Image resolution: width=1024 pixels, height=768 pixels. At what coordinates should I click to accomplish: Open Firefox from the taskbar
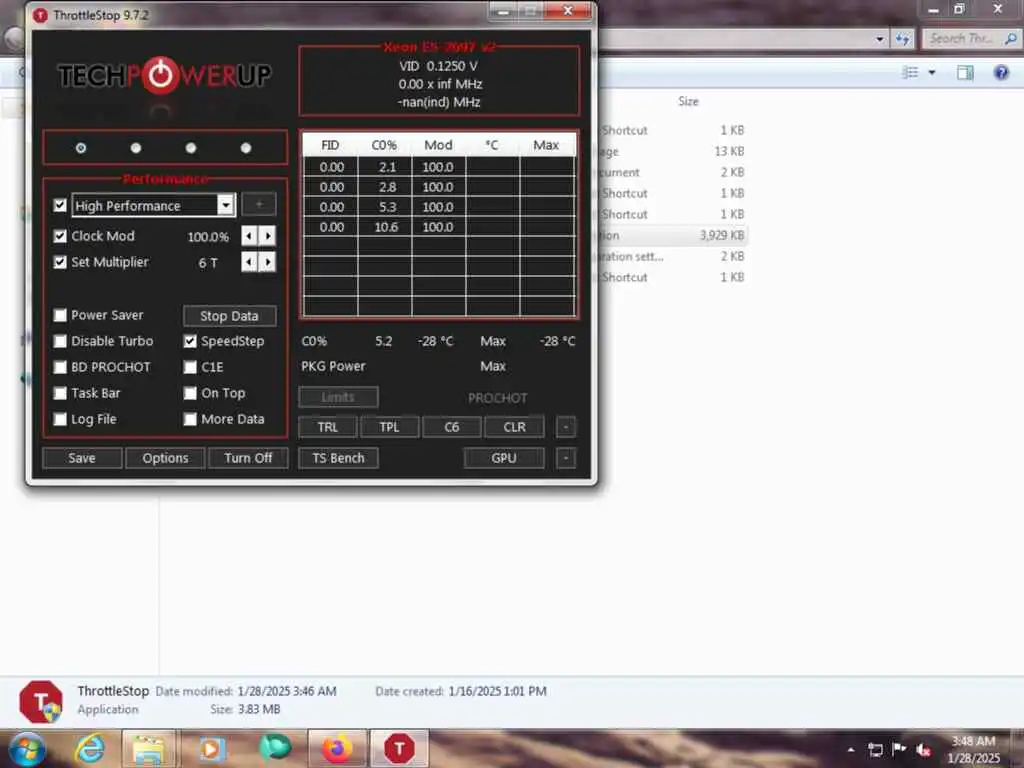pos(337,749)
